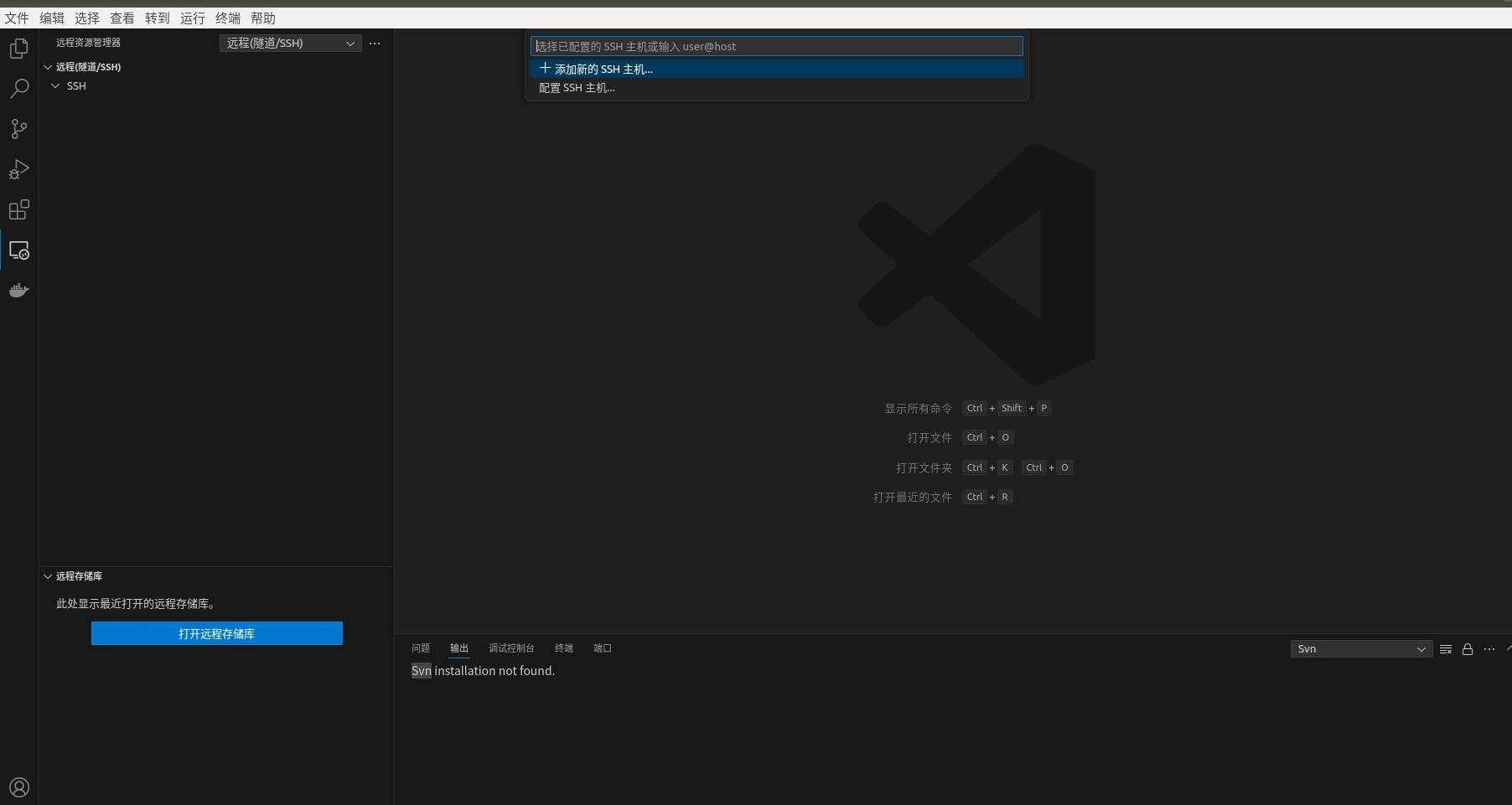This screenshot has width=1512, height=805.
Task: Open the 远程(隧道/SSH) dropdown selector
Action: 291,43
